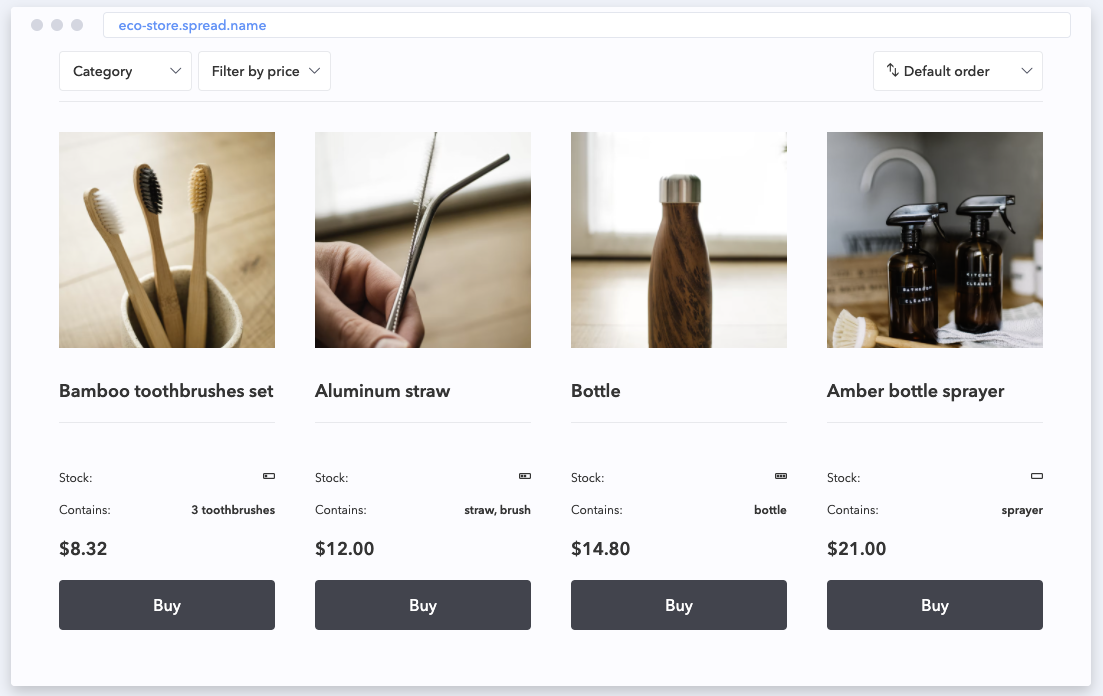The image size is (1103, 696).
Task: View the Amber bottle sprayer photo
Action: [x=935, y=240]
